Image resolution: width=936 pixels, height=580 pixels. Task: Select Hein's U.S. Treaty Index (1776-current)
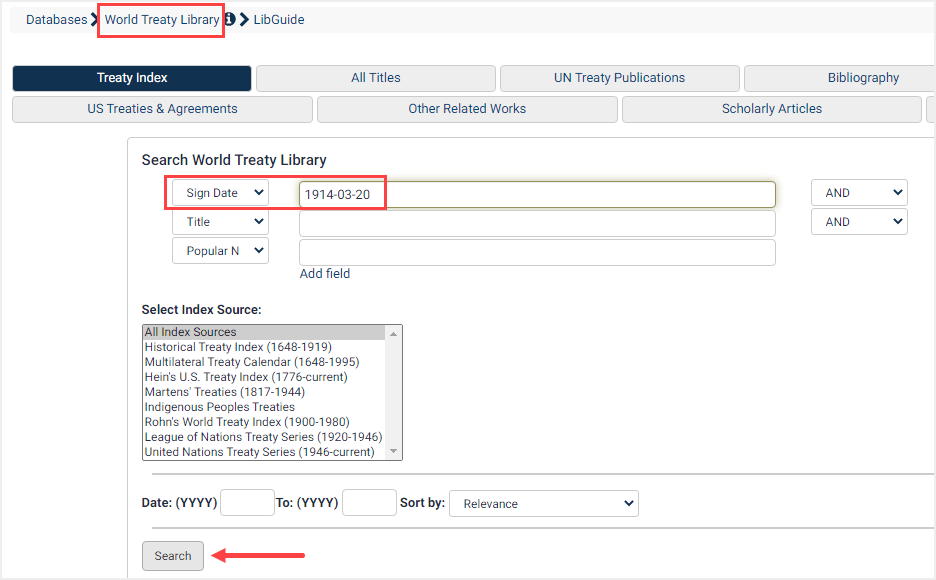point(264,377)
